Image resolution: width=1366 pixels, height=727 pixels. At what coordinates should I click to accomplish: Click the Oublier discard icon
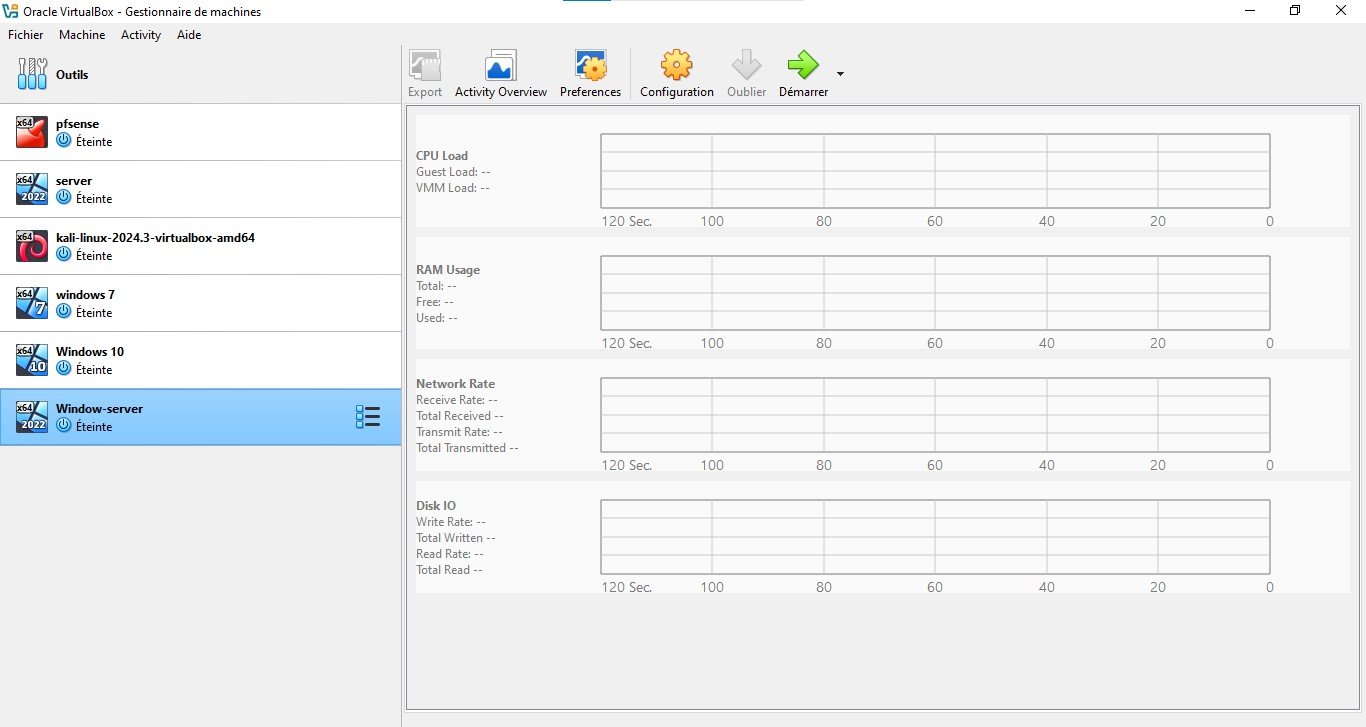pyautogui.click(x=746, y=67)
